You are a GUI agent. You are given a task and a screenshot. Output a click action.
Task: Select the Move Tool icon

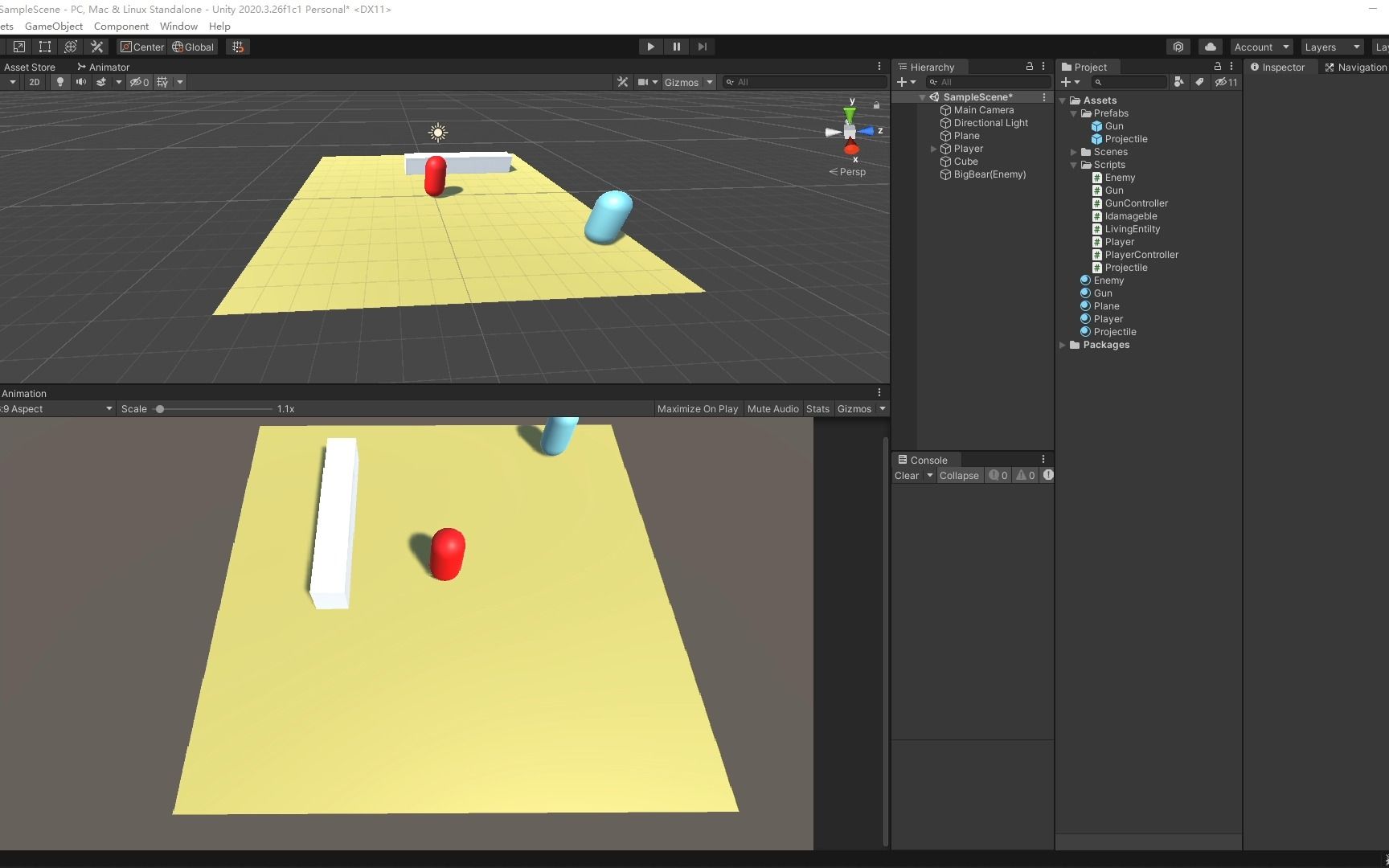[3, 47]
